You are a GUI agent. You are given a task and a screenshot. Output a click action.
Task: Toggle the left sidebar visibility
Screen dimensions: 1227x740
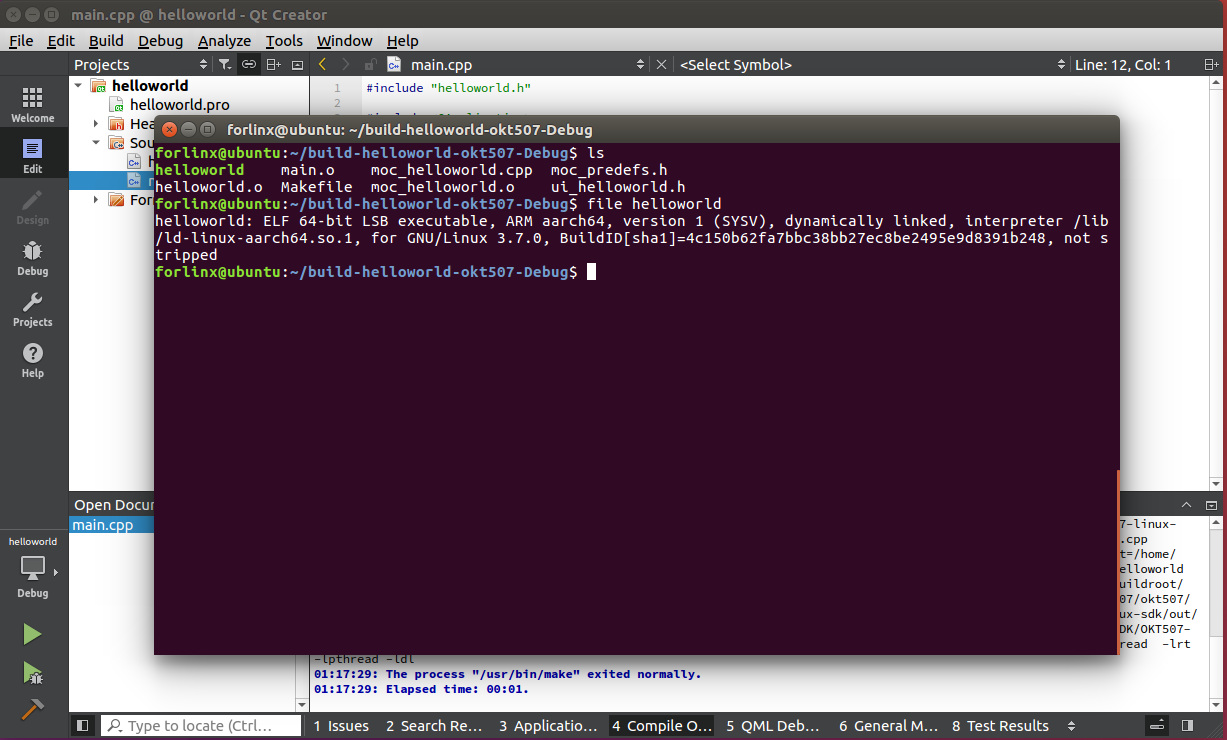coord(83,726)
